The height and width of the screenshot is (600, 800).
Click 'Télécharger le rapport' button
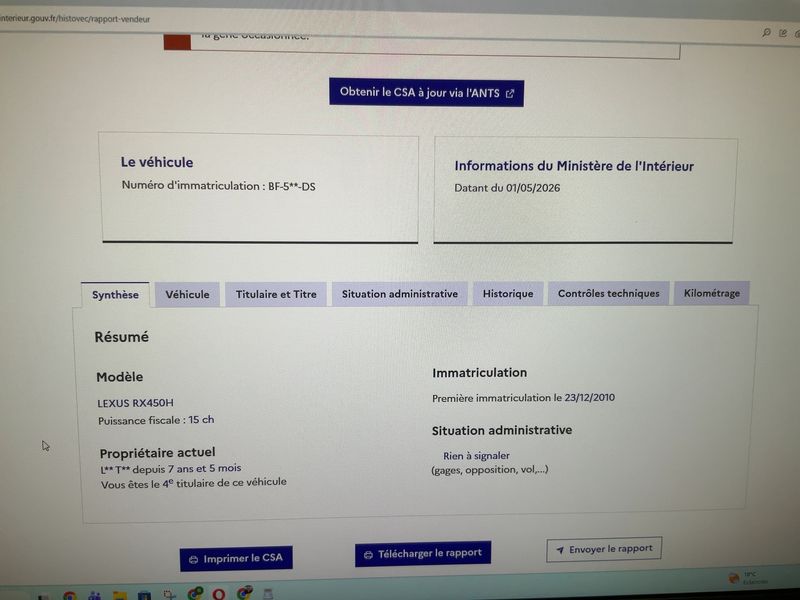click(423, 554)
